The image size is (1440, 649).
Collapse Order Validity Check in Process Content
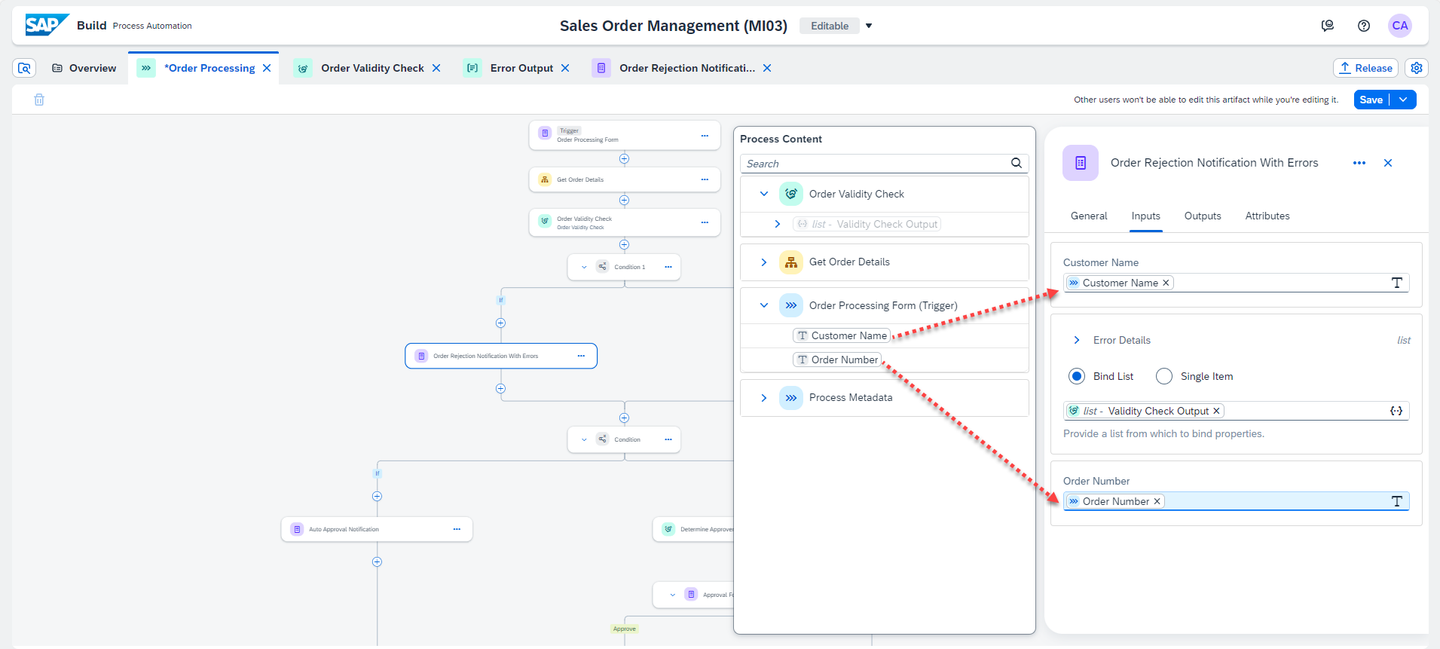click(763, 194)
